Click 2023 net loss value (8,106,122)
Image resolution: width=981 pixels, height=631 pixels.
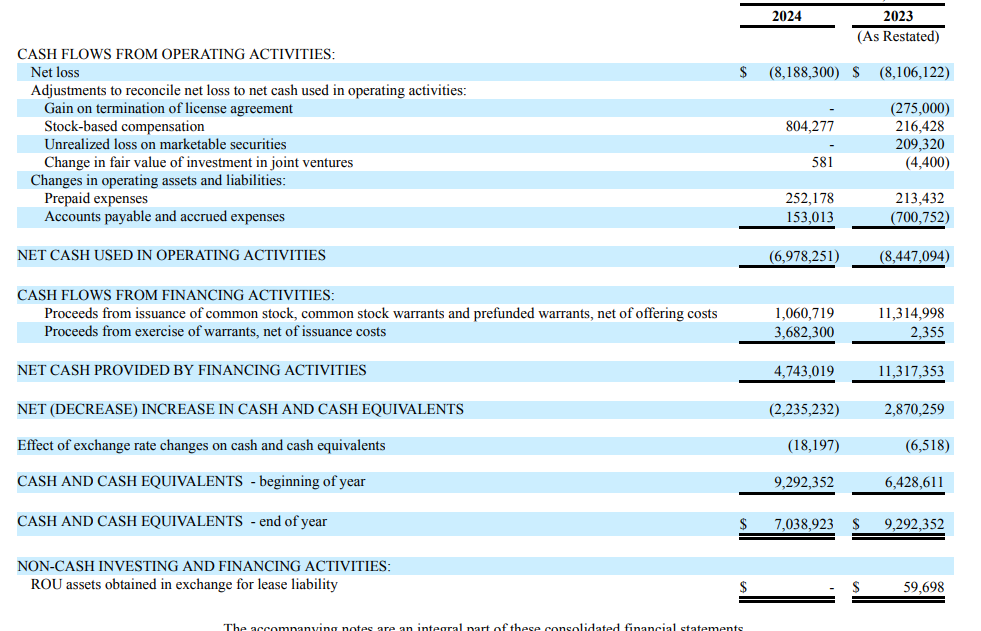[914, 73]
